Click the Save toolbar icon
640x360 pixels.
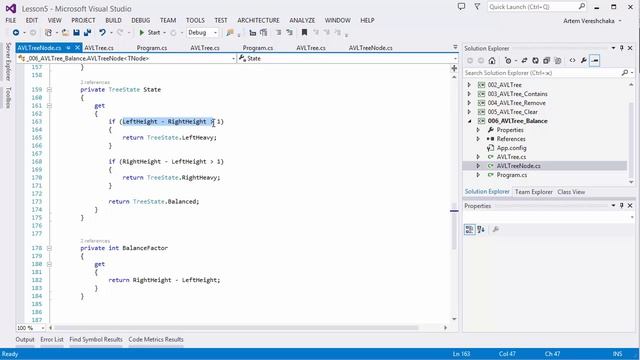[76, 32]
